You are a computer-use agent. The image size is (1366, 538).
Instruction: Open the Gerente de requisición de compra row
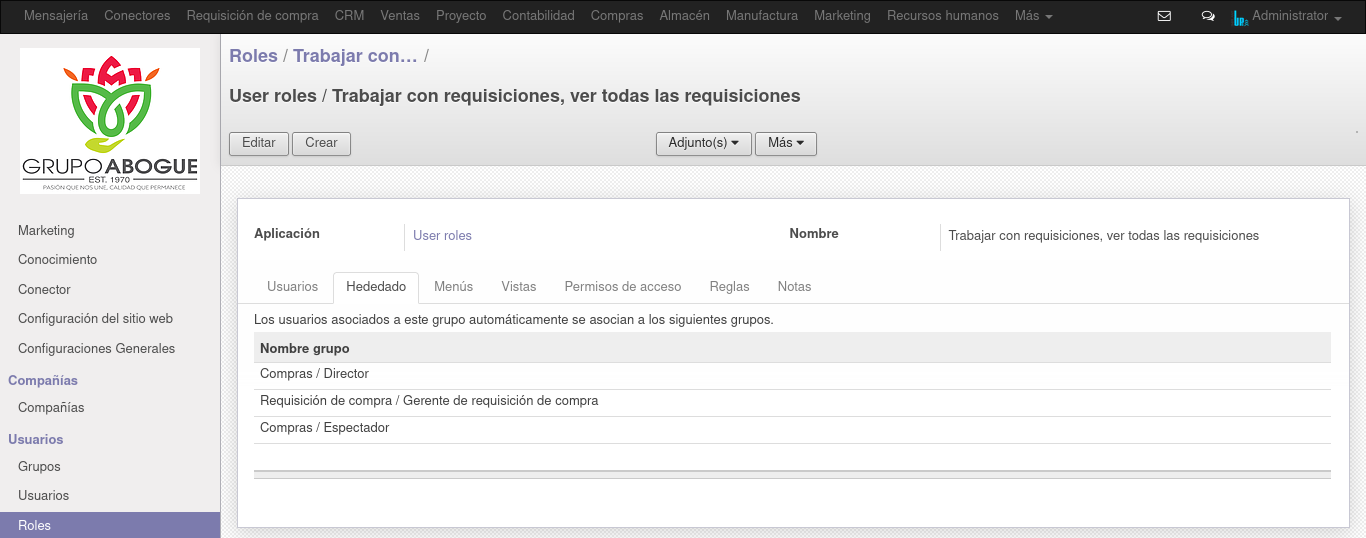click(792, 401)
